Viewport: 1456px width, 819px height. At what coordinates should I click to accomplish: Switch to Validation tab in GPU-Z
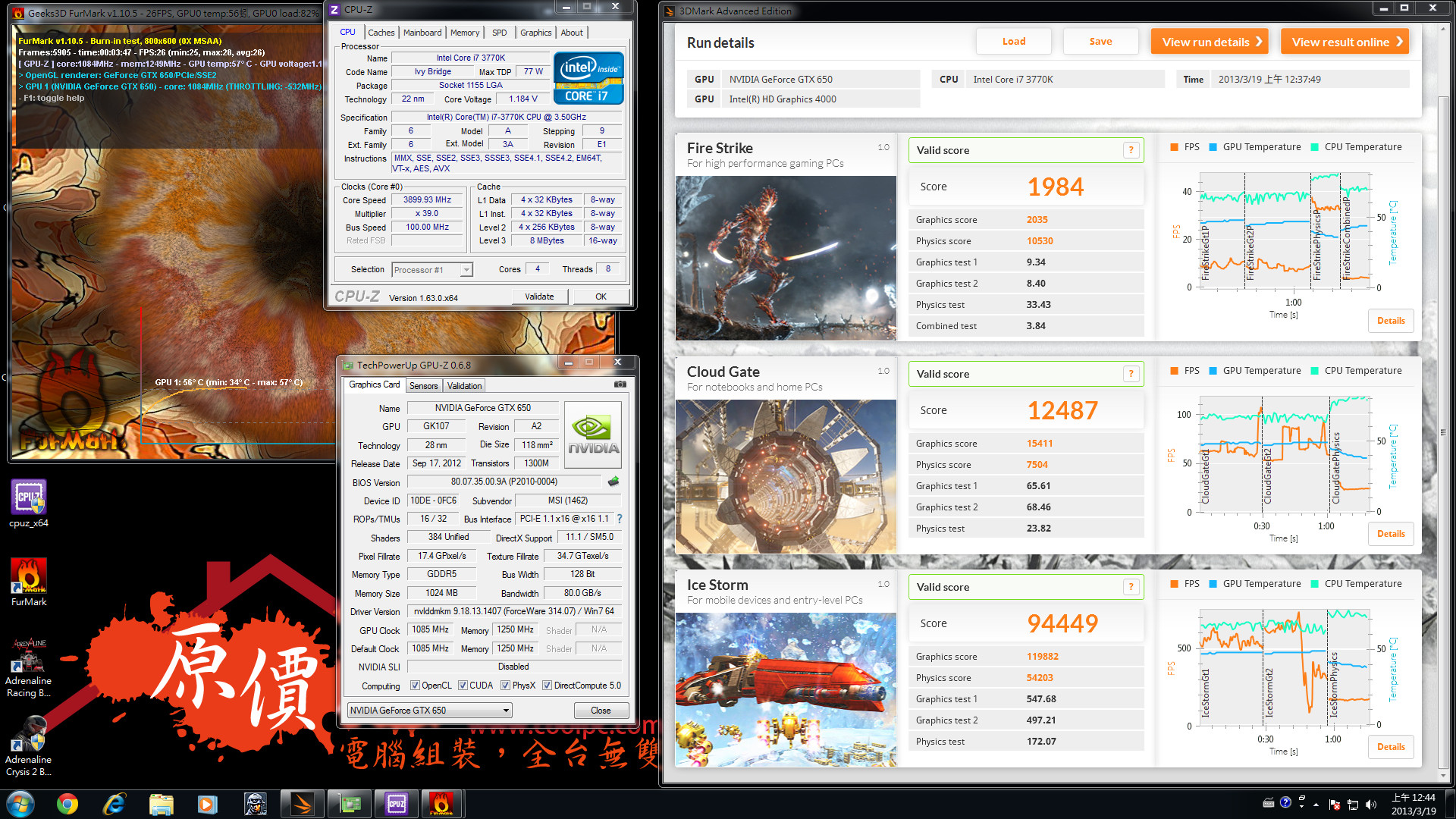click(464, 386)
